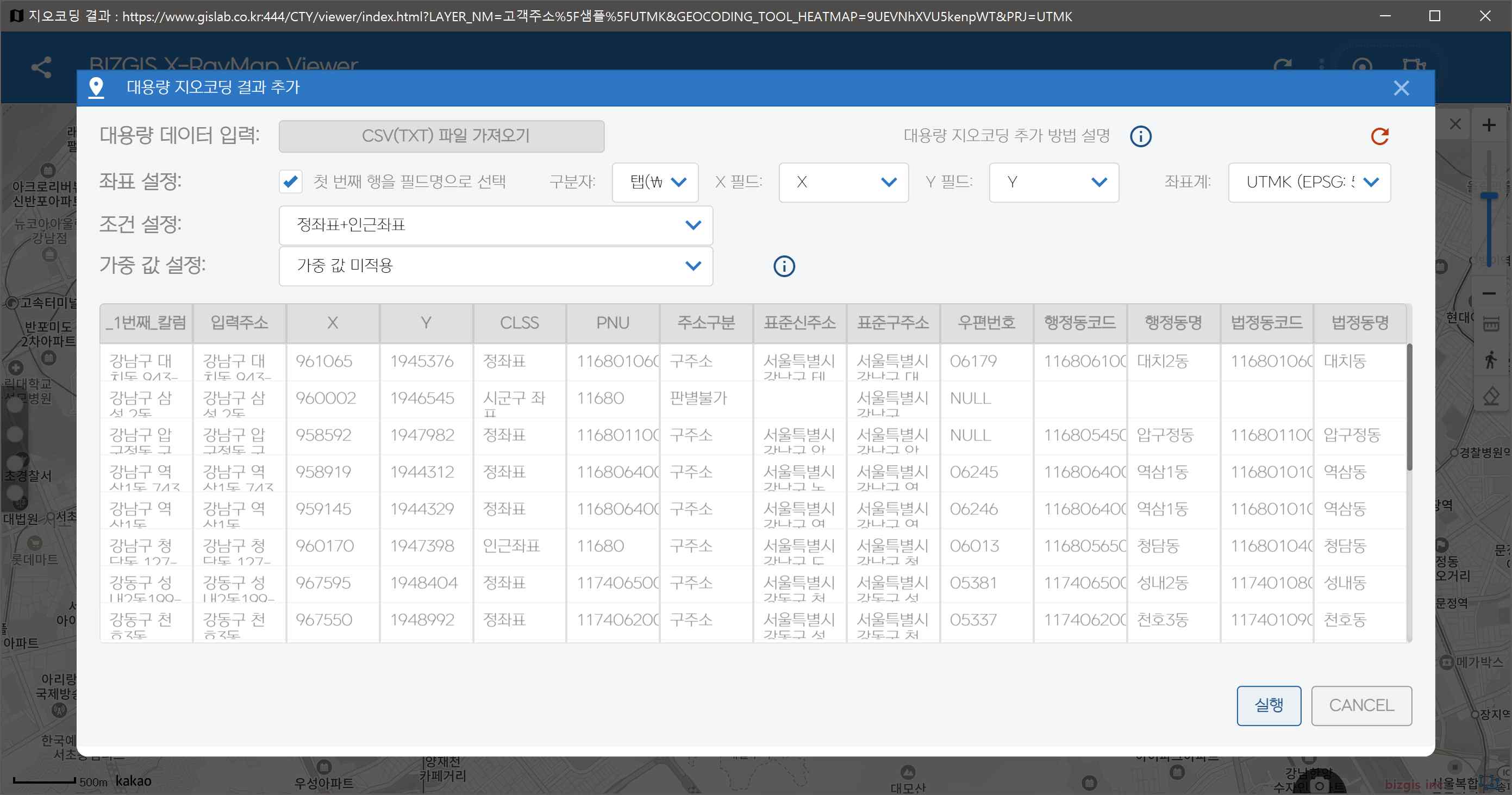Viewport: 1512px width, 795px height.
Task: Click info icon next to weight setting
Action: [784, 266]
